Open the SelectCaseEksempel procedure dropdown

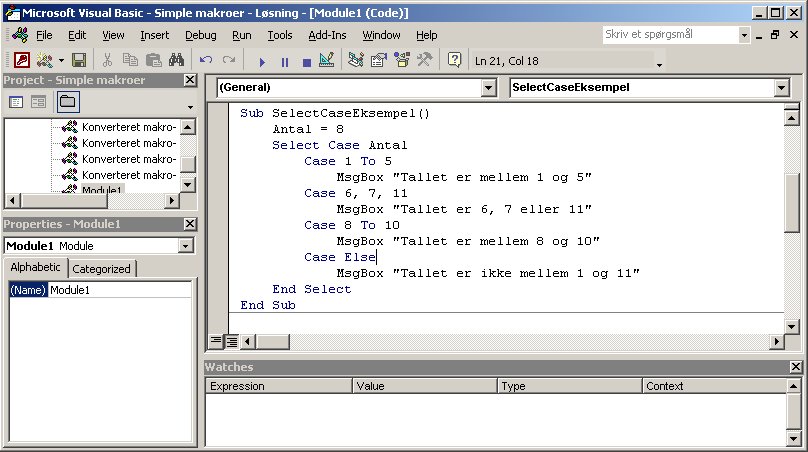(782, 88)
